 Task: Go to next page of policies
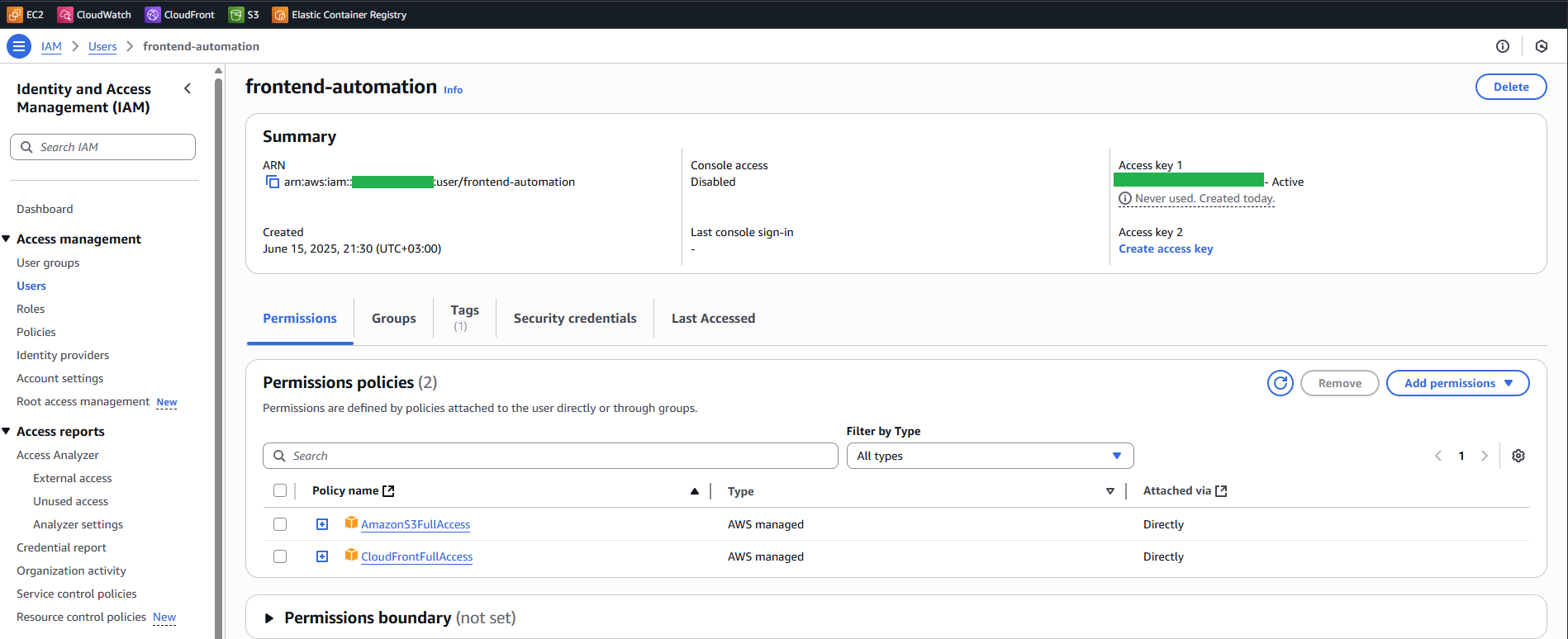[1485, 456]
